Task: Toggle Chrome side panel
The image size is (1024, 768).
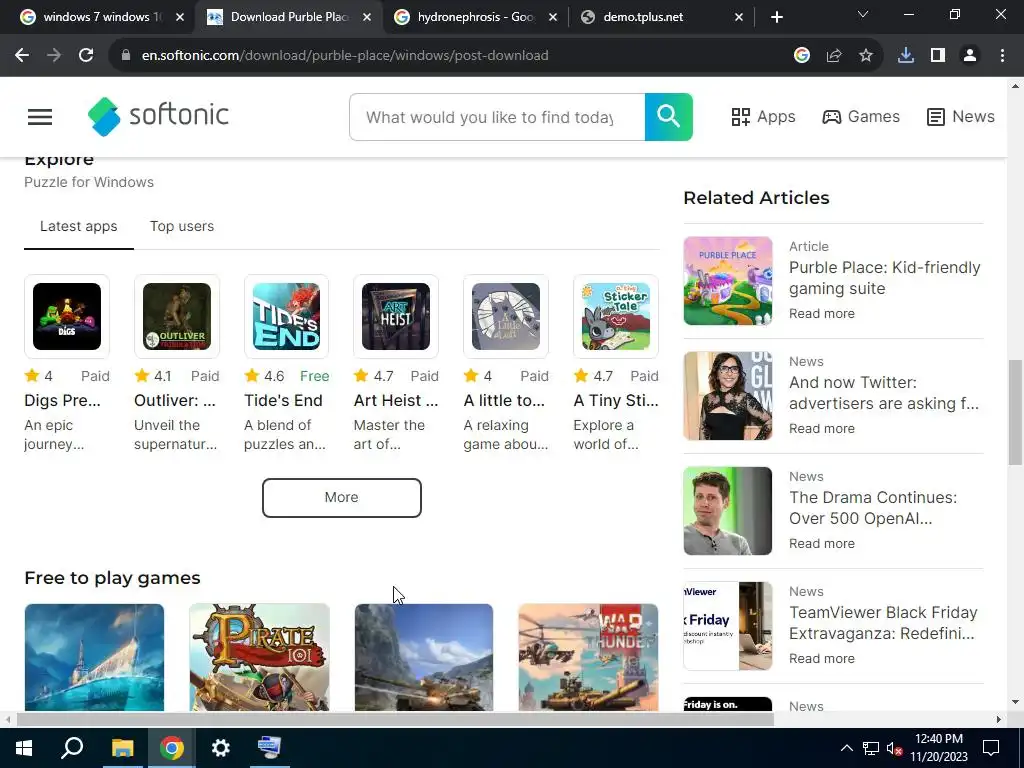Action: (938, 56)
